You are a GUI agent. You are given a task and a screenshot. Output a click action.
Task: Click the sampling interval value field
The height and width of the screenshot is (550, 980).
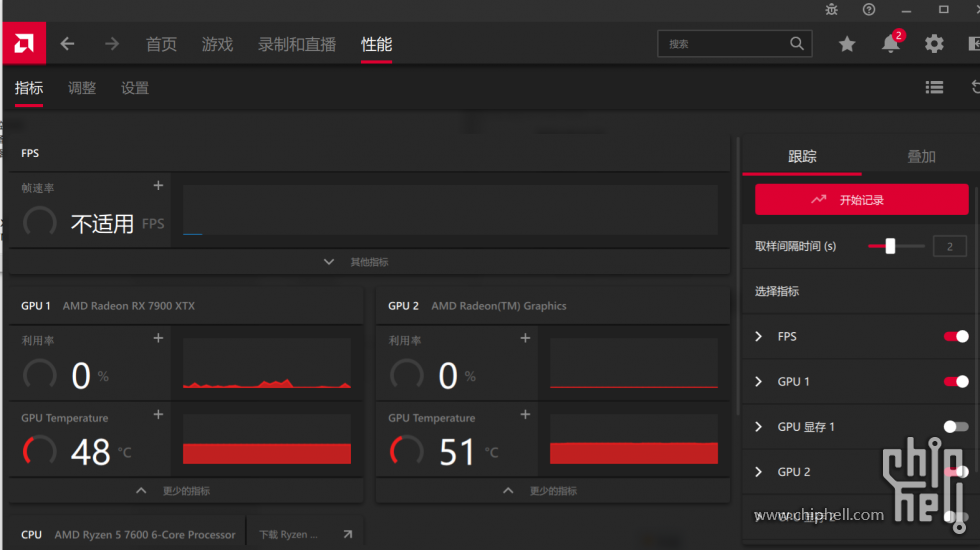point(949,246)
